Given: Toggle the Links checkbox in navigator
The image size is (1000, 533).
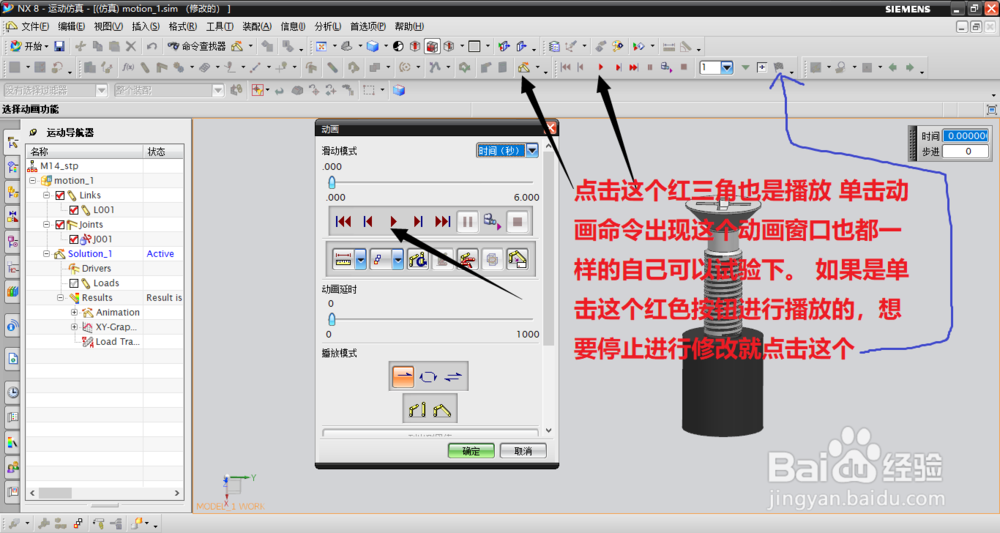Looking at the screenshot, I should [60, 196].
